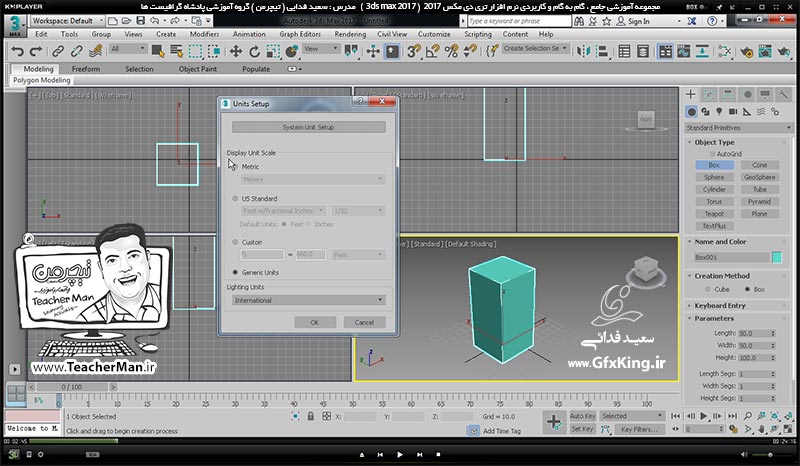
Task: Toggle the Angle Snap icon
Action: (433, 51)
